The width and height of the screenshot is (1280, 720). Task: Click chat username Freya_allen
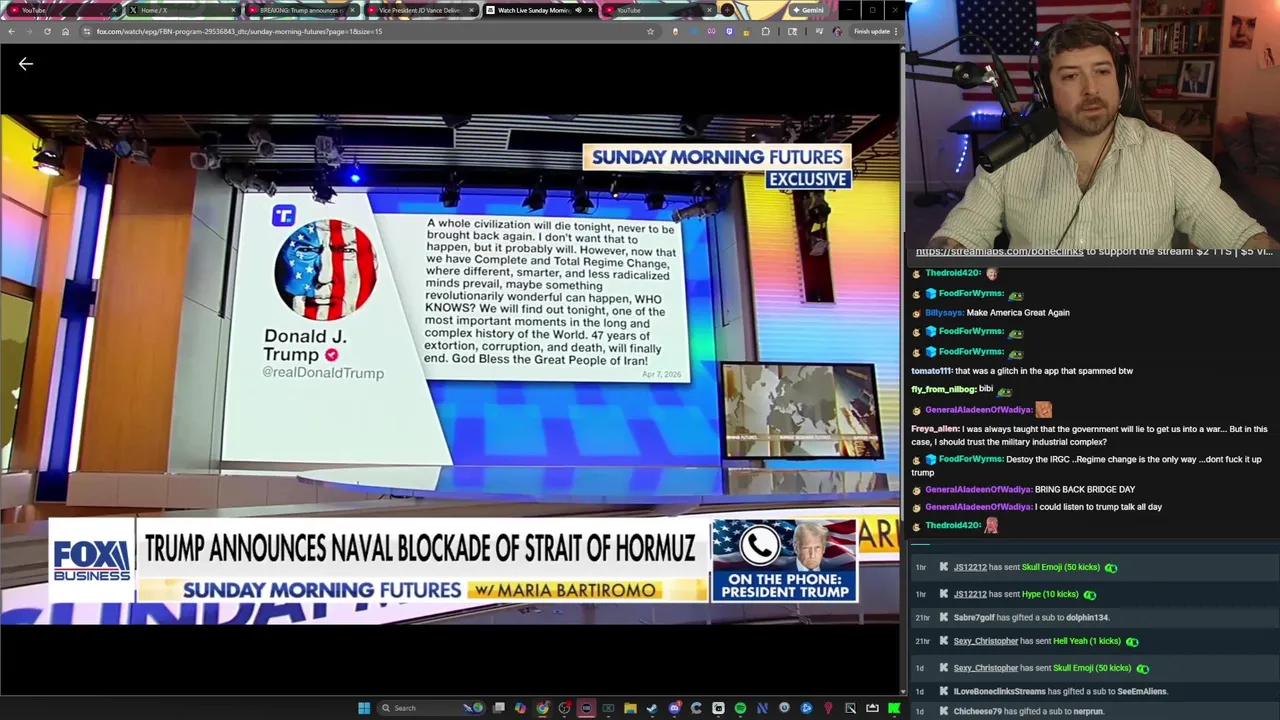(935, 429)
